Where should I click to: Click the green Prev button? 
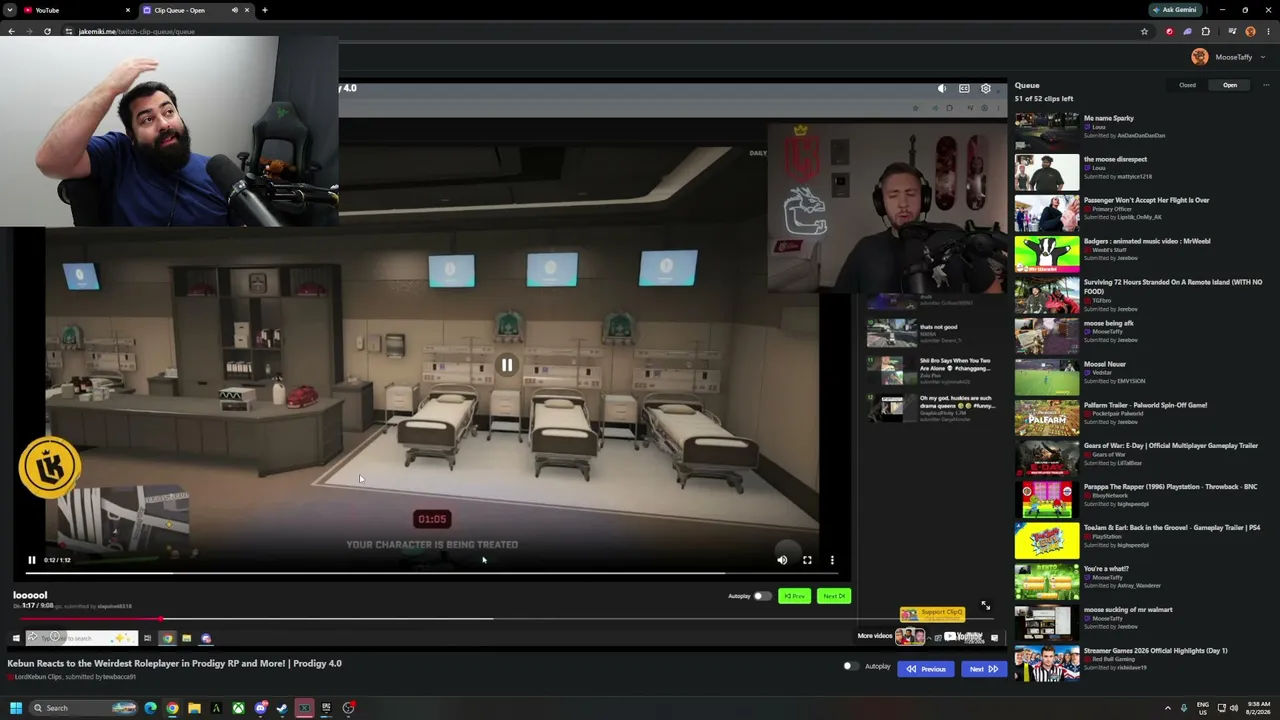coord(794,596)
